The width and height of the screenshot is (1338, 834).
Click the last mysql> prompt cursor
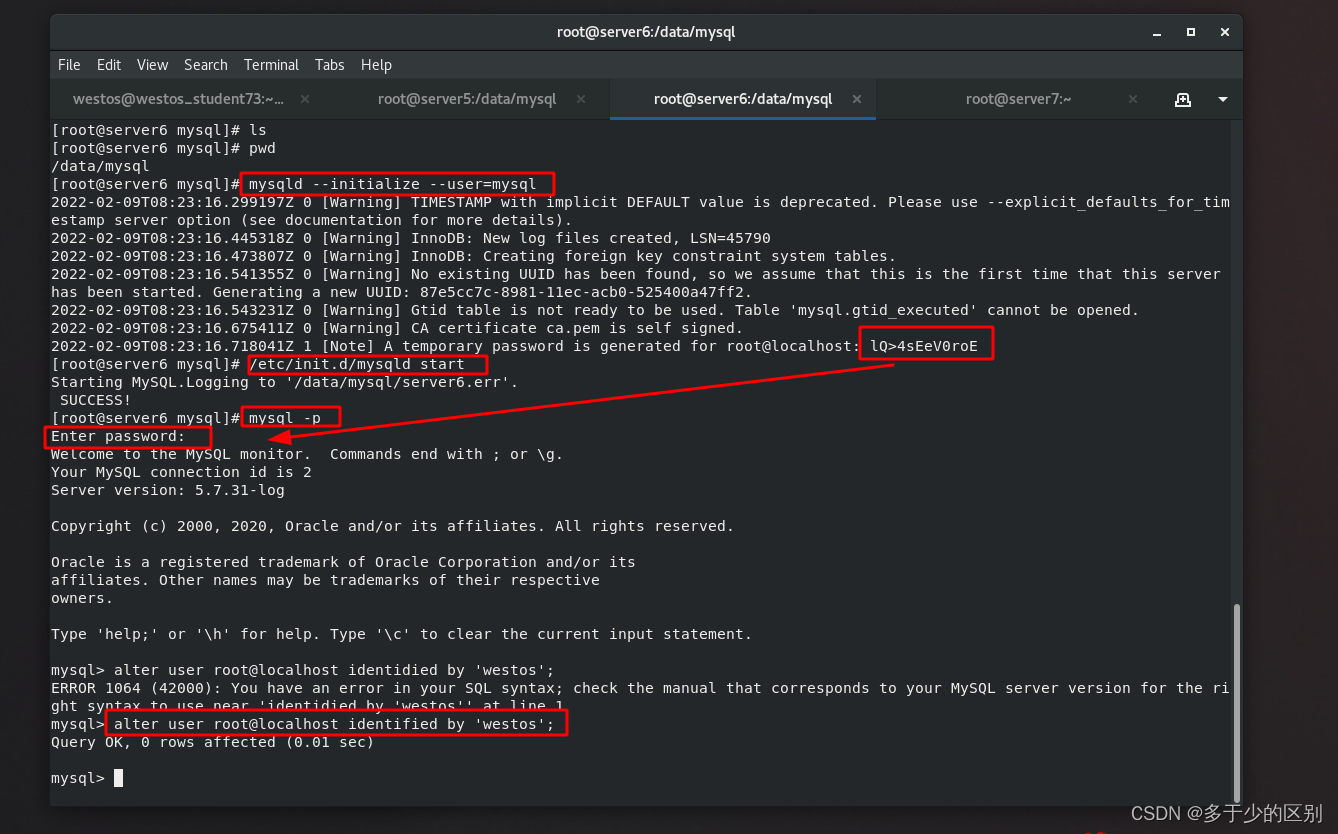pyautogui.click(x=118, y=778)
